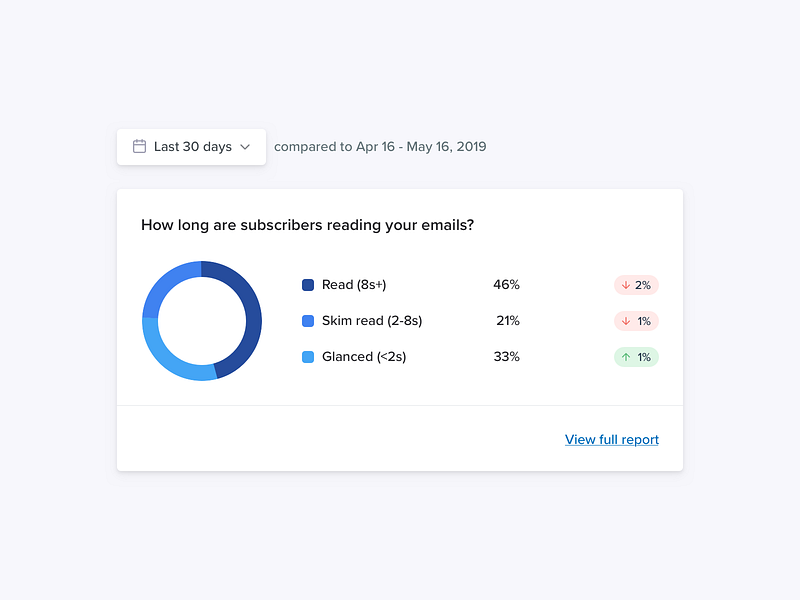The image size is (800, 600).
Task: Click the green 1% badge for Glanced
Action: point(636,357)
